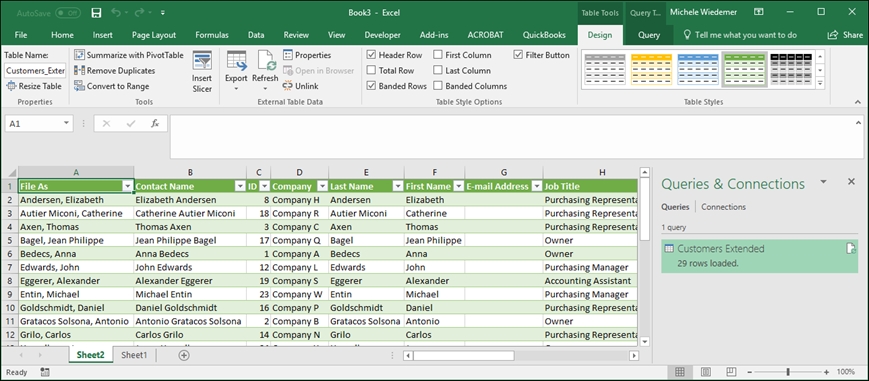The image size is (869, 381).
Task: Open the Company column filter dropdown
Action: (321, 186)
